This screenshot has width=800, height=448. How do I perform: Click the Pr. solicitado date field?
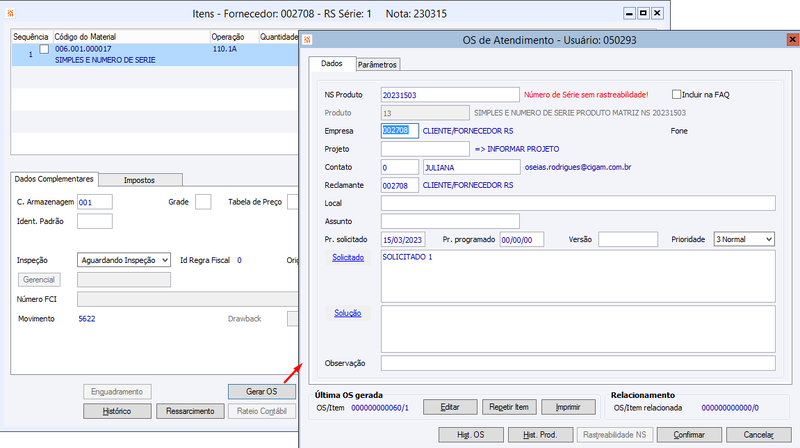point(403,239)
